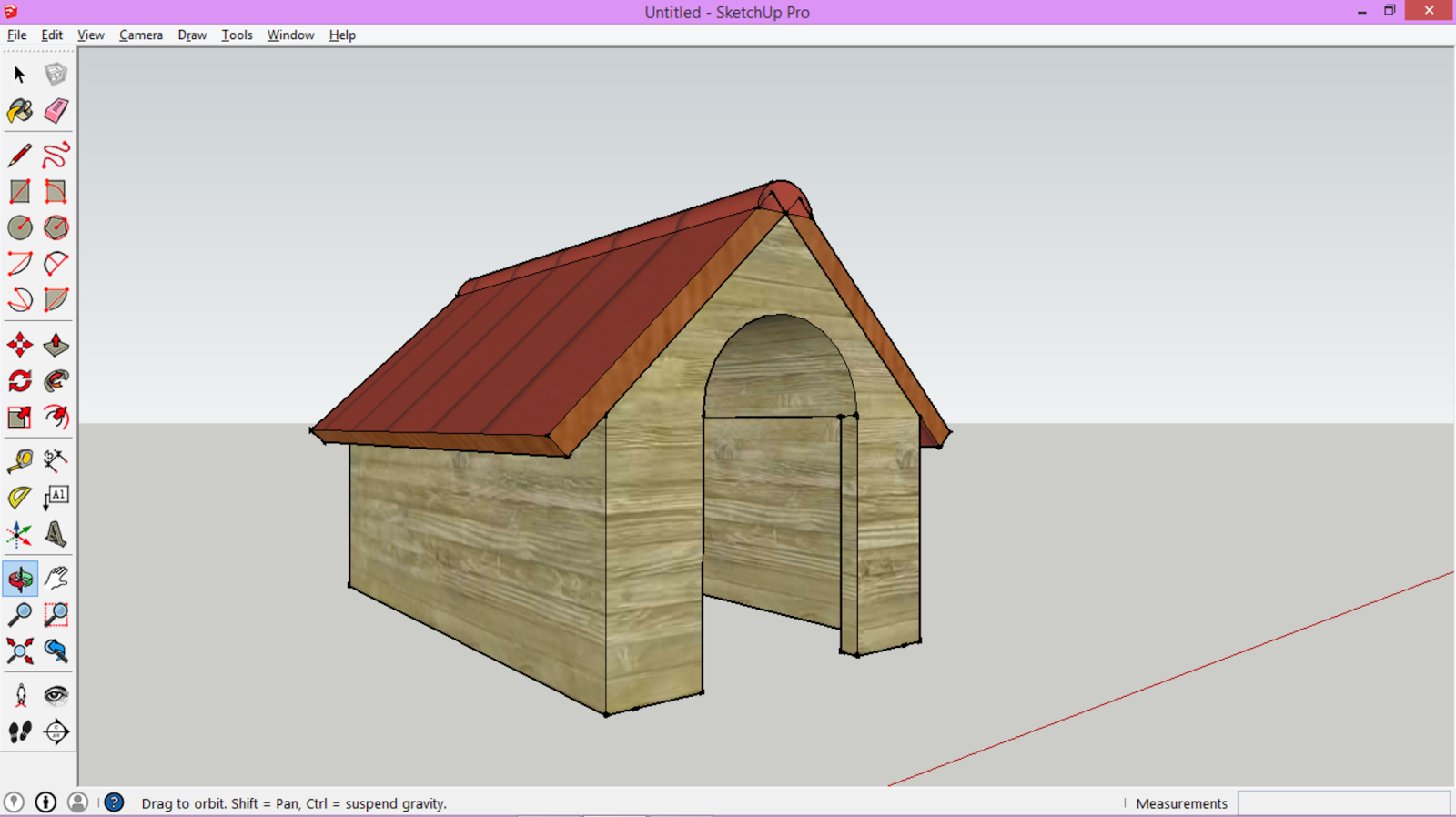Choose the Rotate tool
1456x817 pixels.
pos(20,380)
